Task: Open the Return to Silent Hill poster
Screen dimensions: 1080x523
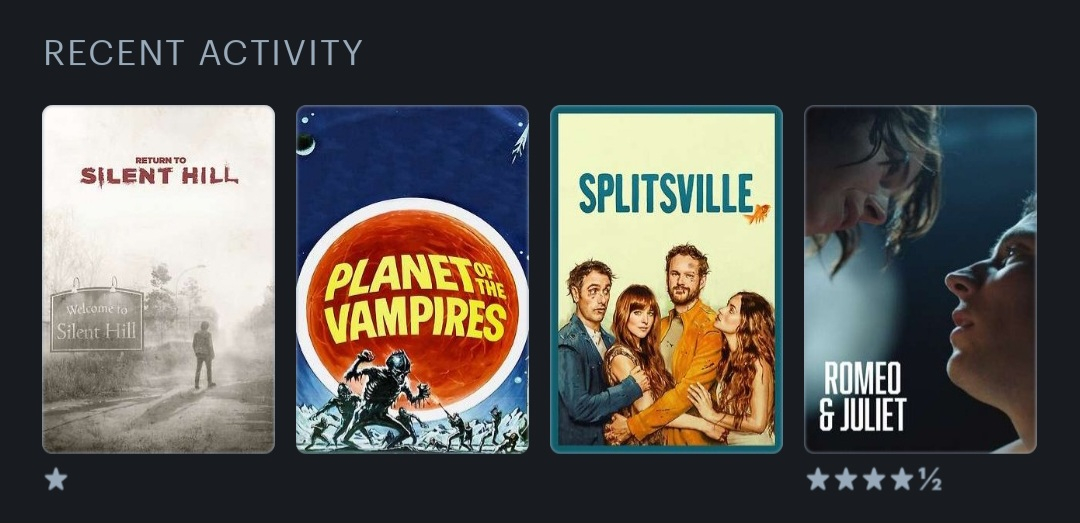Action: pos(158,279)
